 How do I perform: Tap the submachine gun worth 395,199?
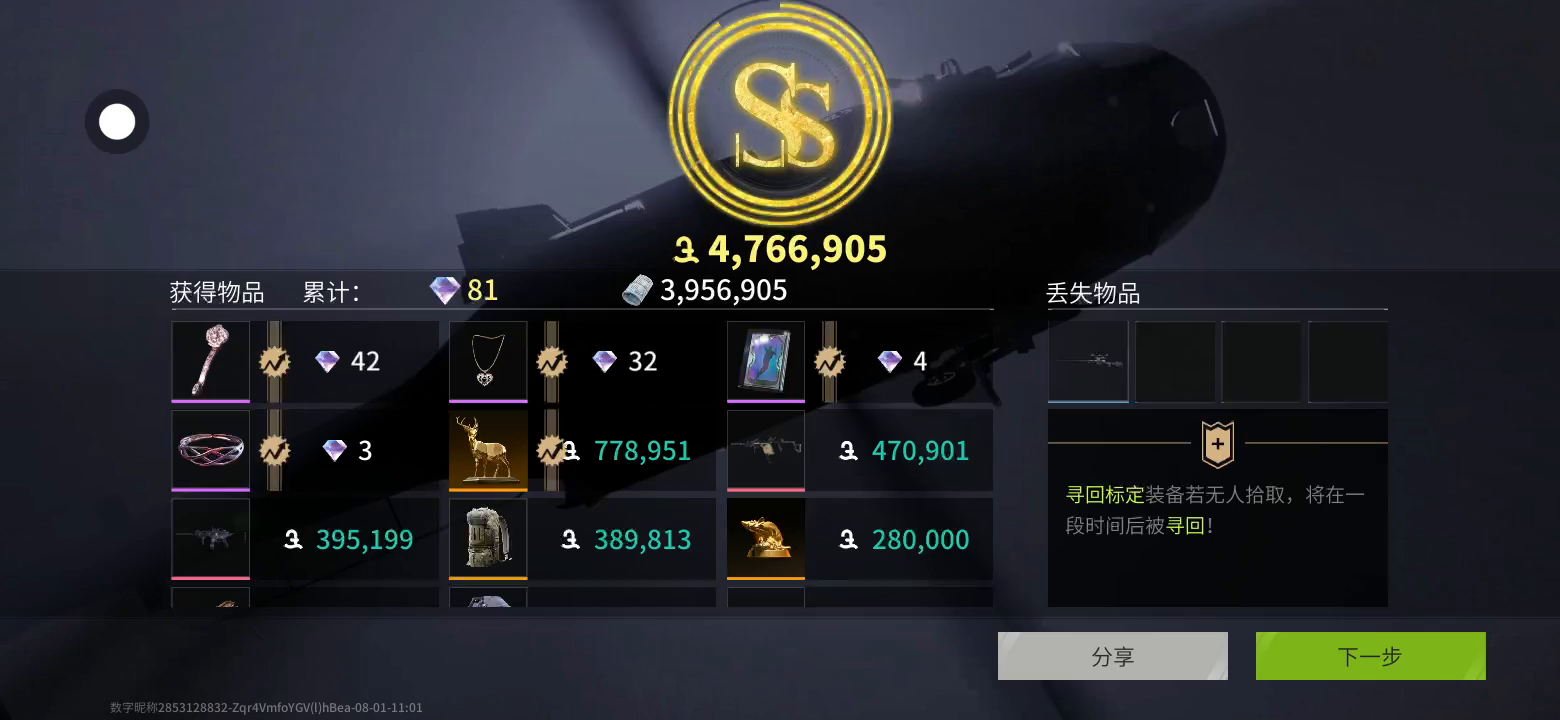click(211, 539)
